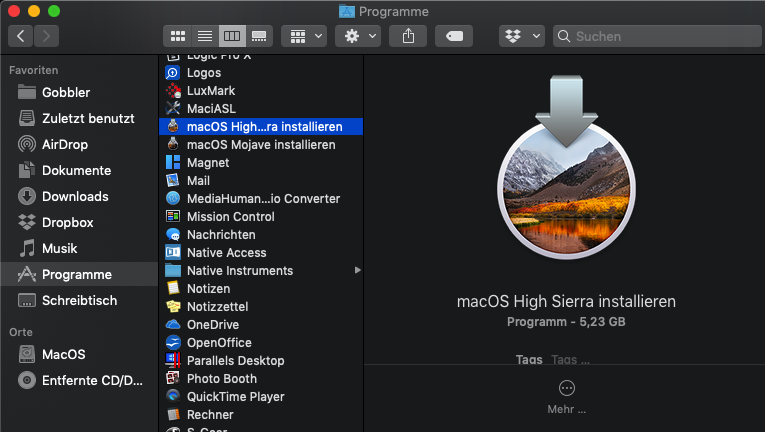The height and width of the screenshot is (432, 765).
Task: Click the Share toolbar icon
Action: click(408, 36)
